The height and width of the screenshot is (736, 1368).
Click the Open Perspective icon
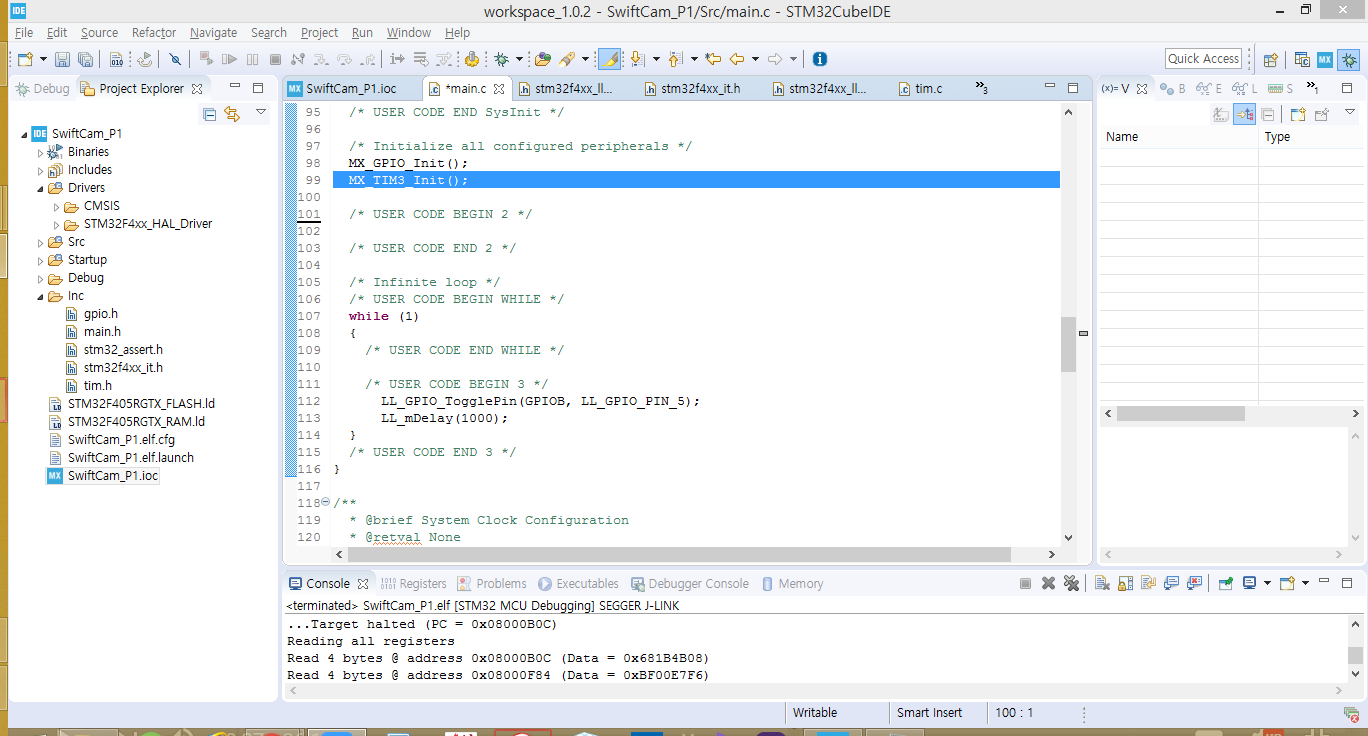pyautogui.click(x=1271, y=60)
